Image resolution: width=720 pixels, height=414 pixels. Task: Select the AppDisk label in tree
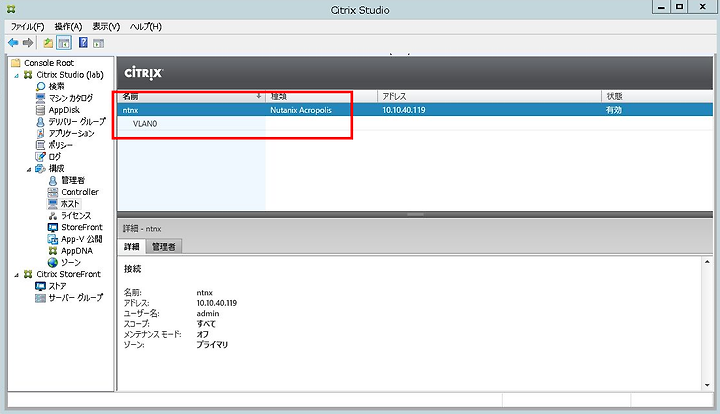64,110
